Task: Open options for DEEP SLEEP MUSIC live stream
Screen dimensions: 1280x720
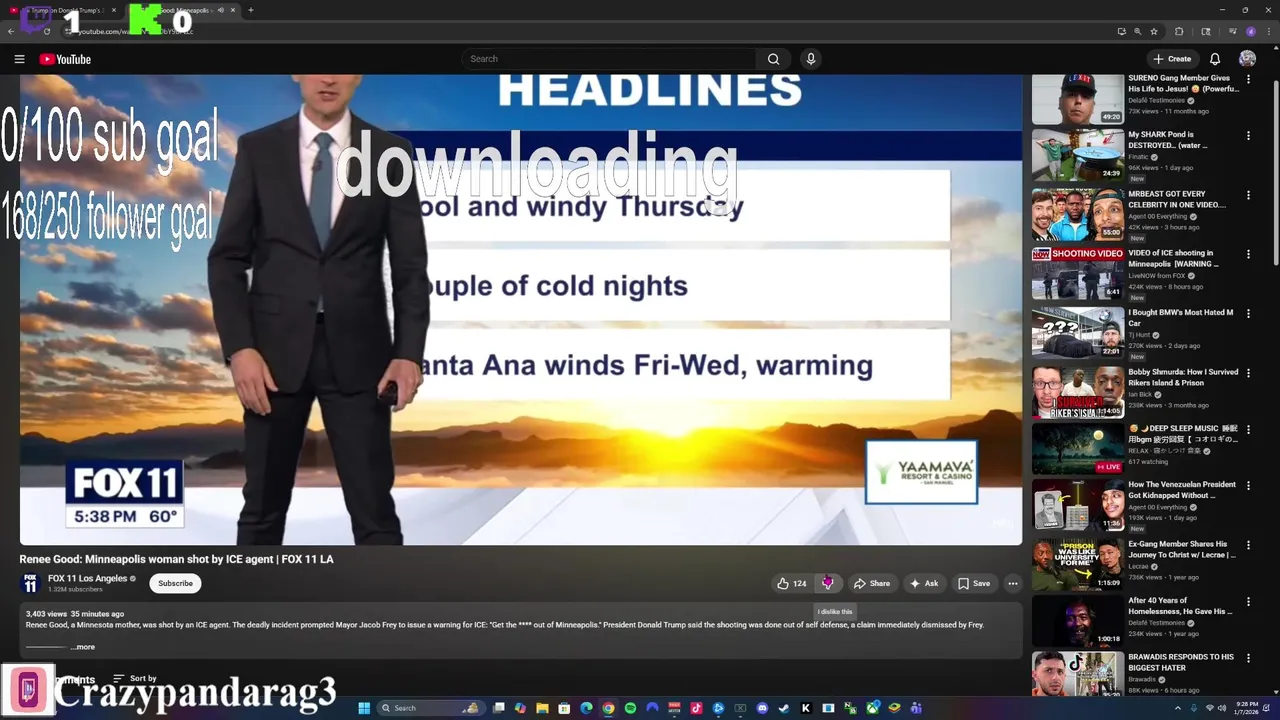Action: point(1248,429)
